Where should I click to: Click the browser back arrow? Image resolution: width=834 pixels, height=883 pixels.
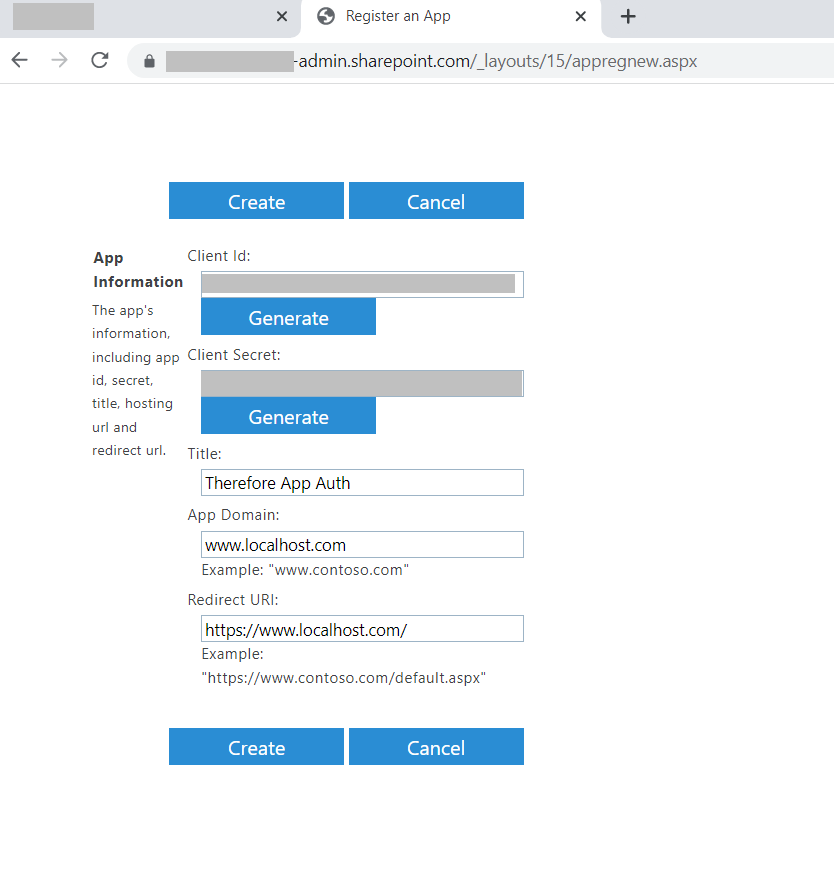tap(19, 60)
